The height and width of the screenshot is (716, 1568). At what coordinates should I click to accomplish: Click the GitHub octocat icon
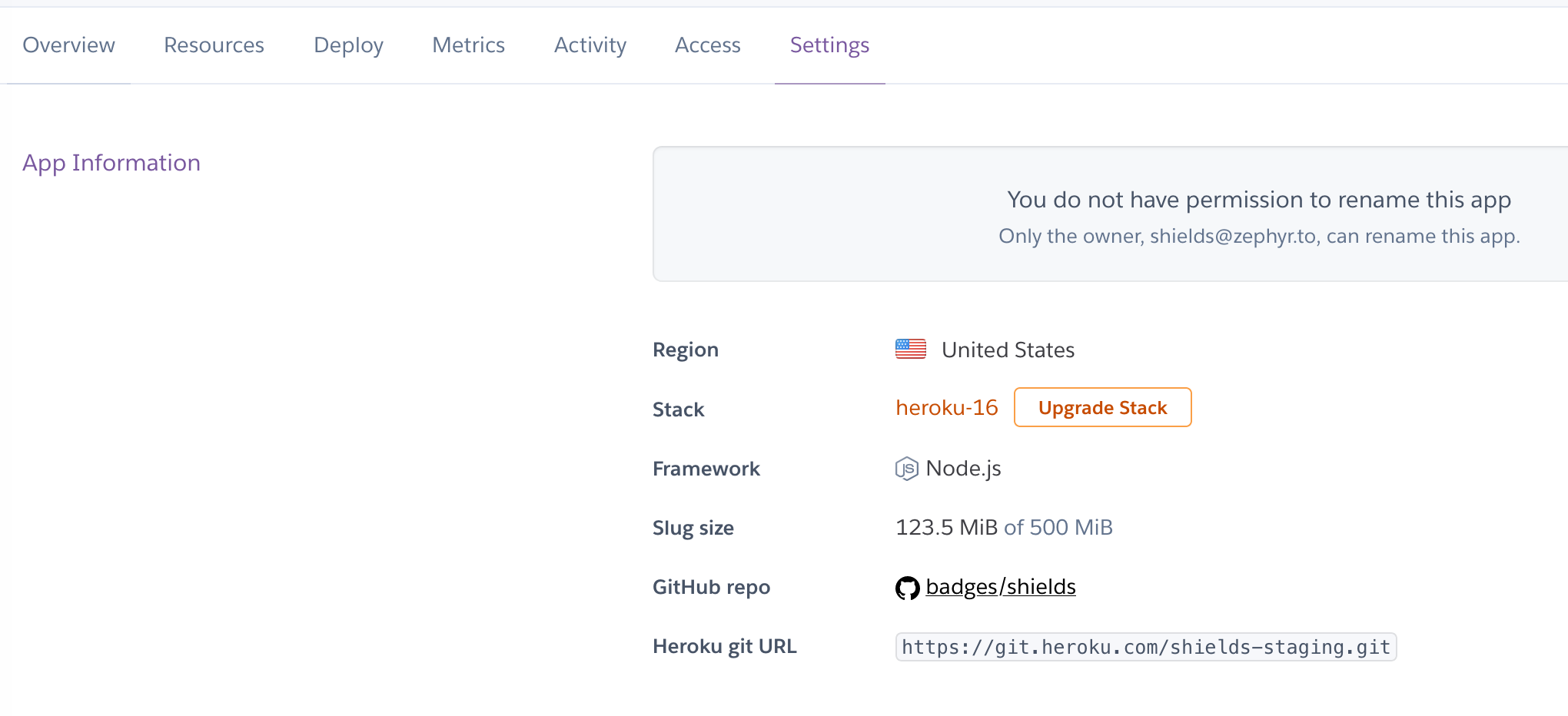(x=907, y=588)
